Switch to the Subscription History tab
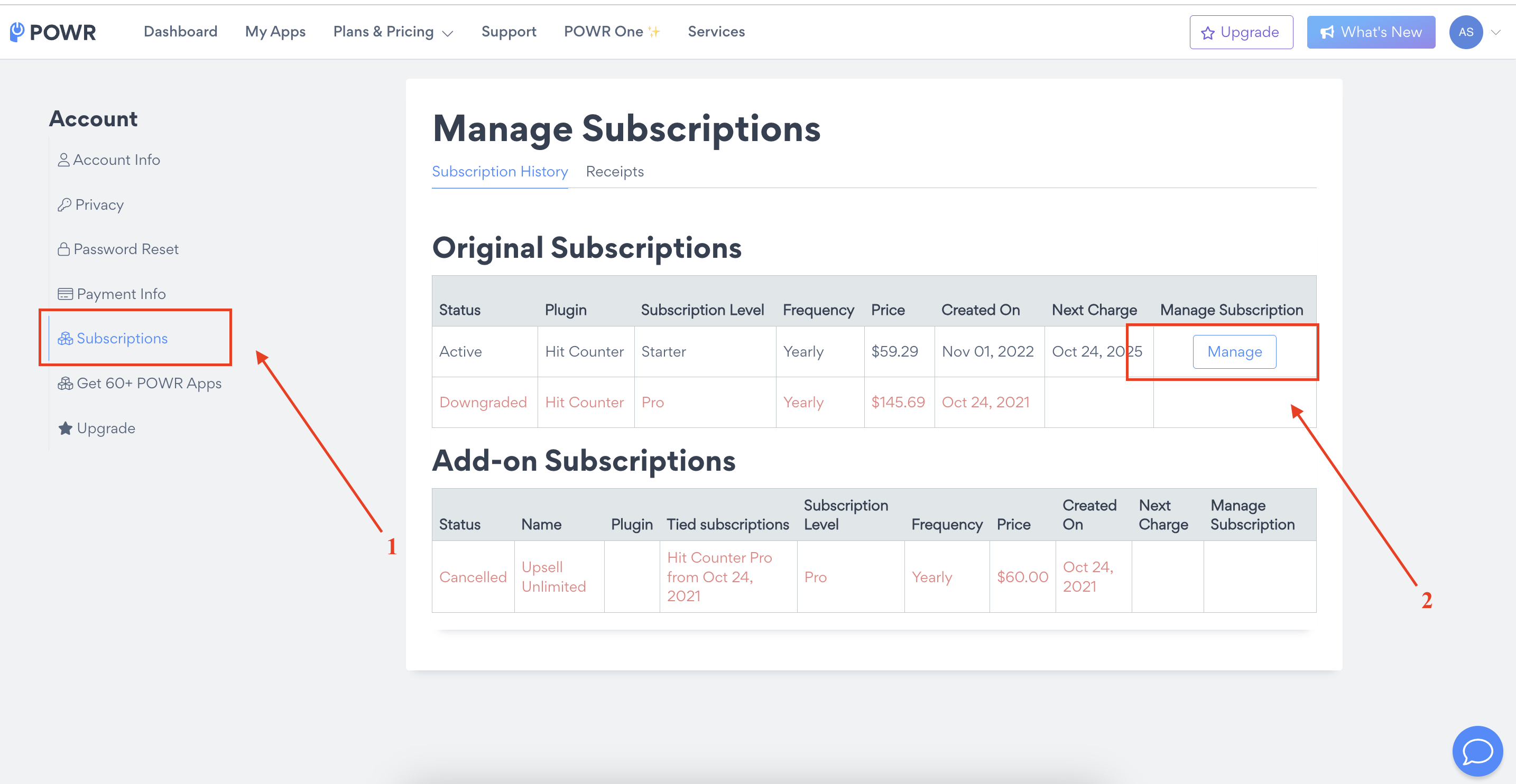1516x784 pixels. (x=500, y=172)
